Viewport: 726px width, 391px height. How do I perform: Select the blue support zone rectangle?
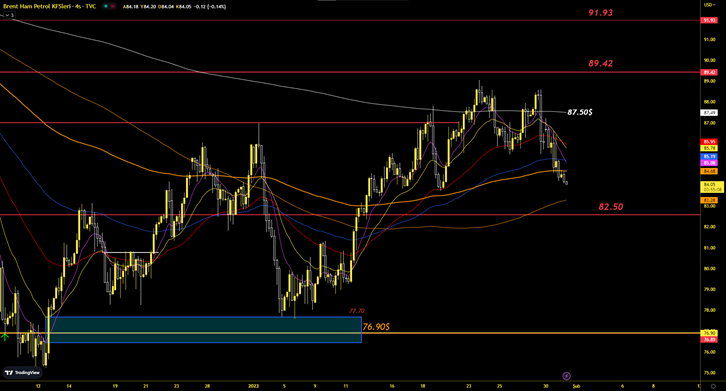coord(204,329)
